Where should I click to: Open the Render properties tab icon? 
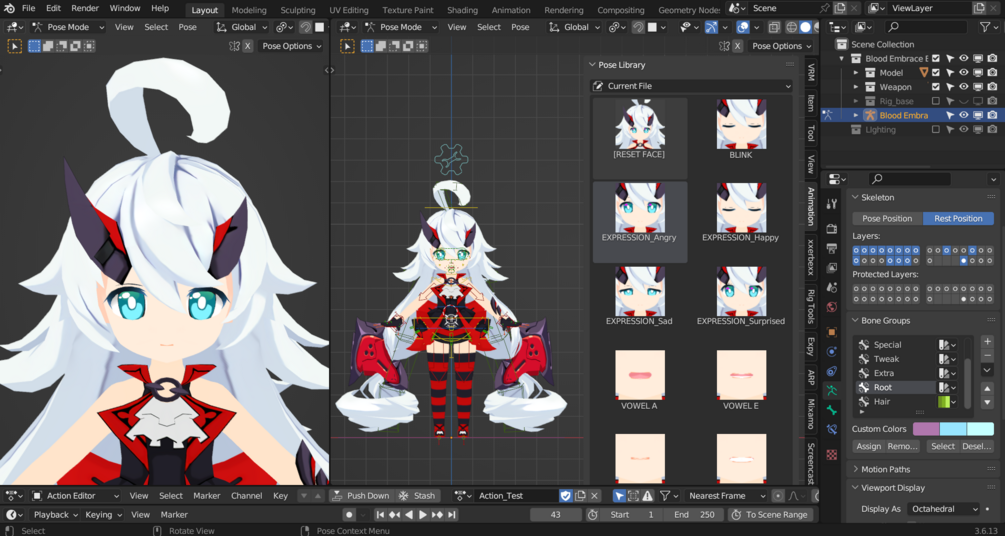tap(832, 229)
